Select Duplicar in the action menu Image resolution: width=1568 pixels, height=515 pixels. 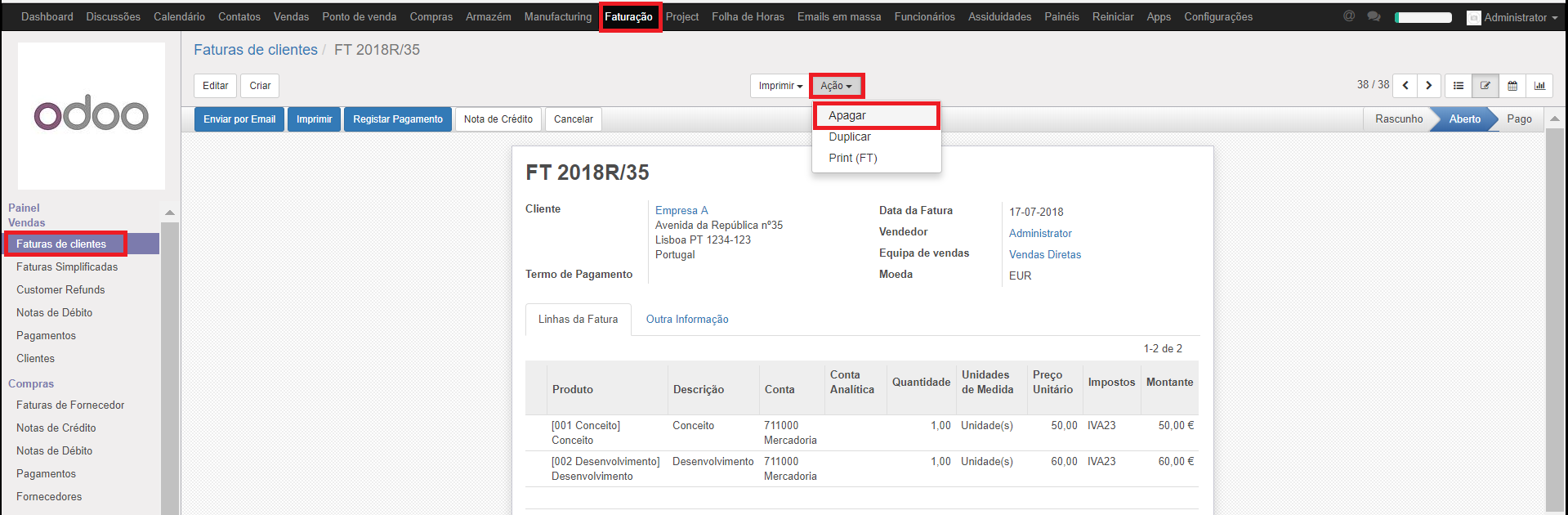click(850, 137)
